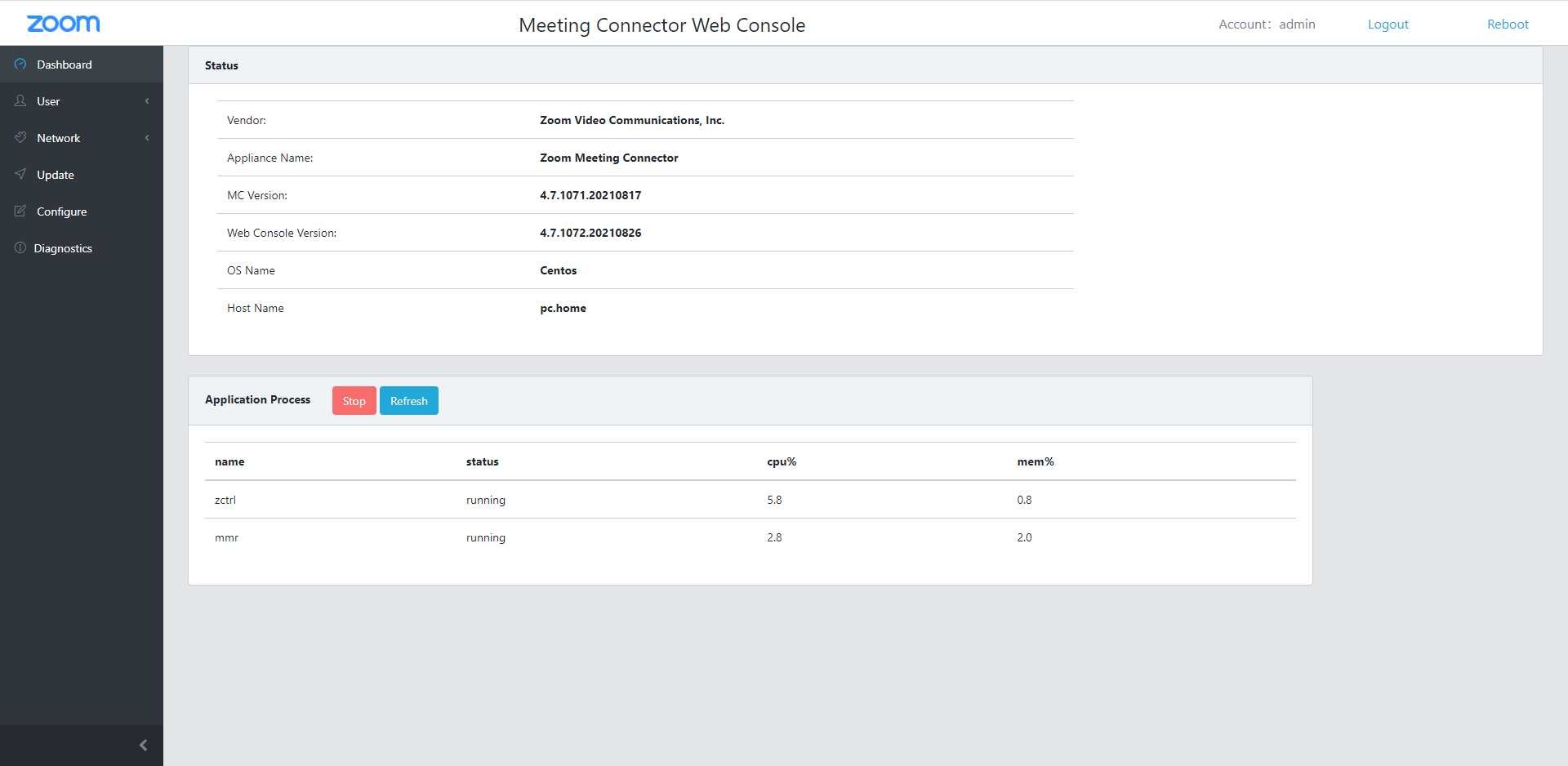Click the User person icon
The width and height of the screenshot is (1568, 766).
point(20,100)
